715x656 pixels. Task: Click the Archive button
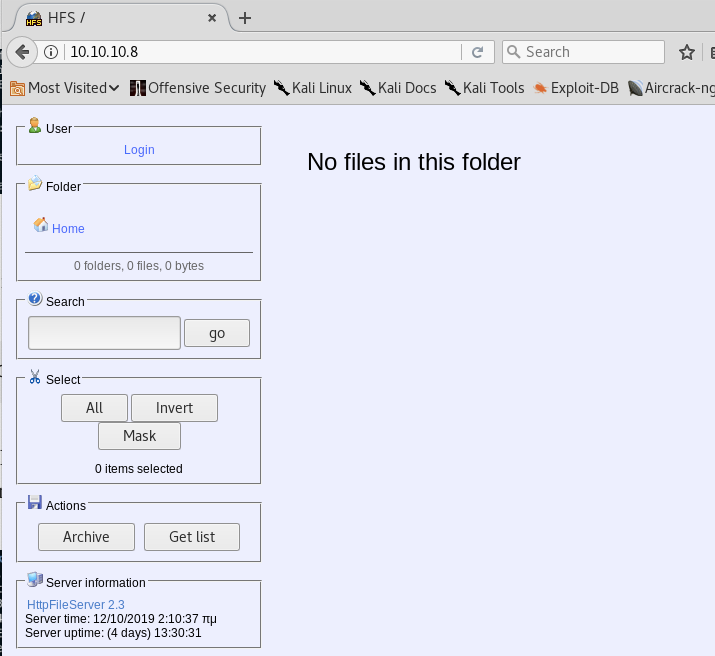pos(86,537)
